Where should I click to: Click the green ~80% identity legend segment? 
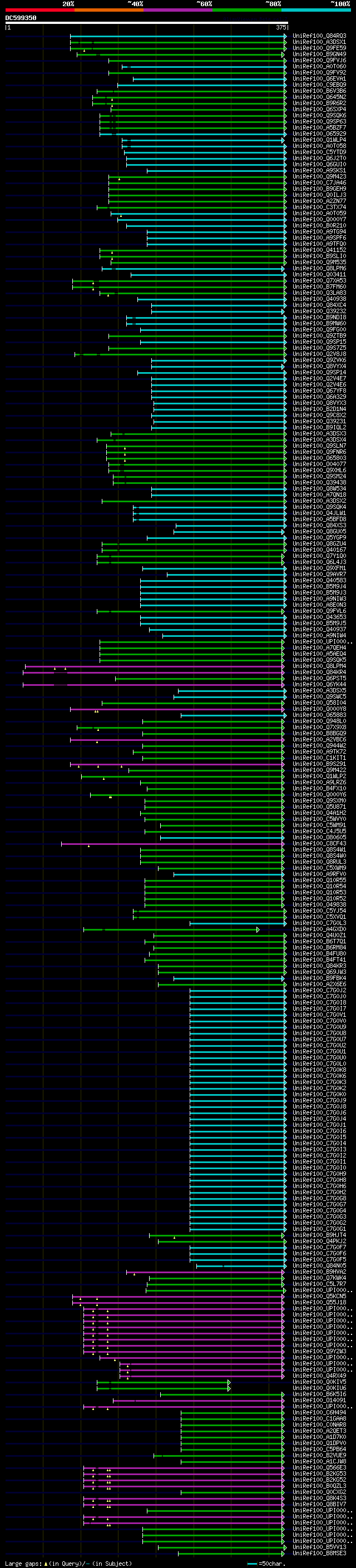pyautogui.click(x=247, y=10)
